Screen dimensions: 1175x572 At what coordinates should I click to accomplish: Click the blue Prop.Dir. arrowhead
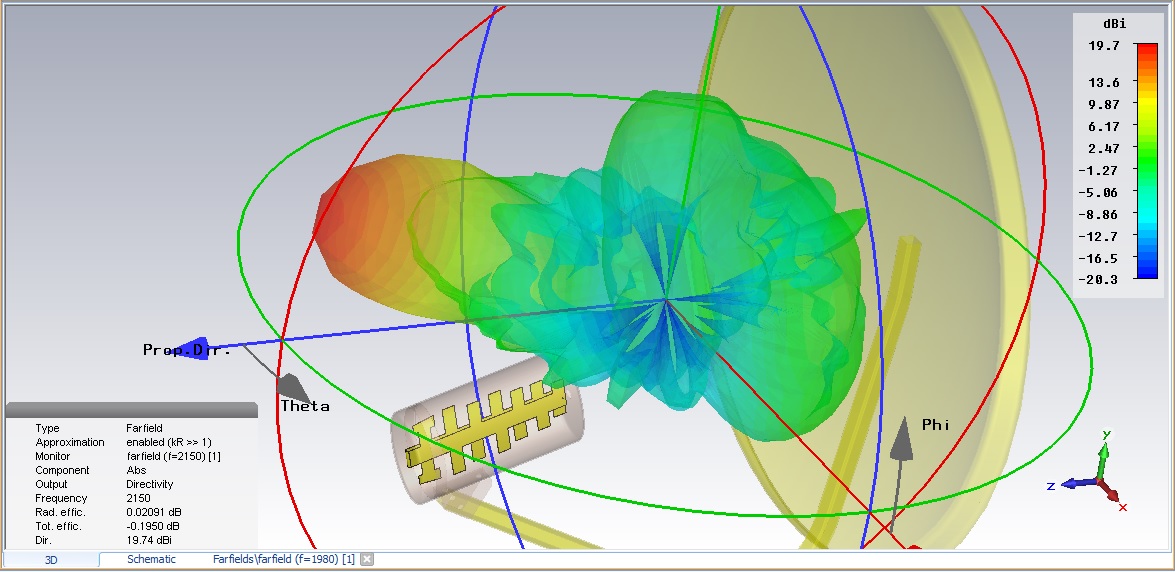192,349
